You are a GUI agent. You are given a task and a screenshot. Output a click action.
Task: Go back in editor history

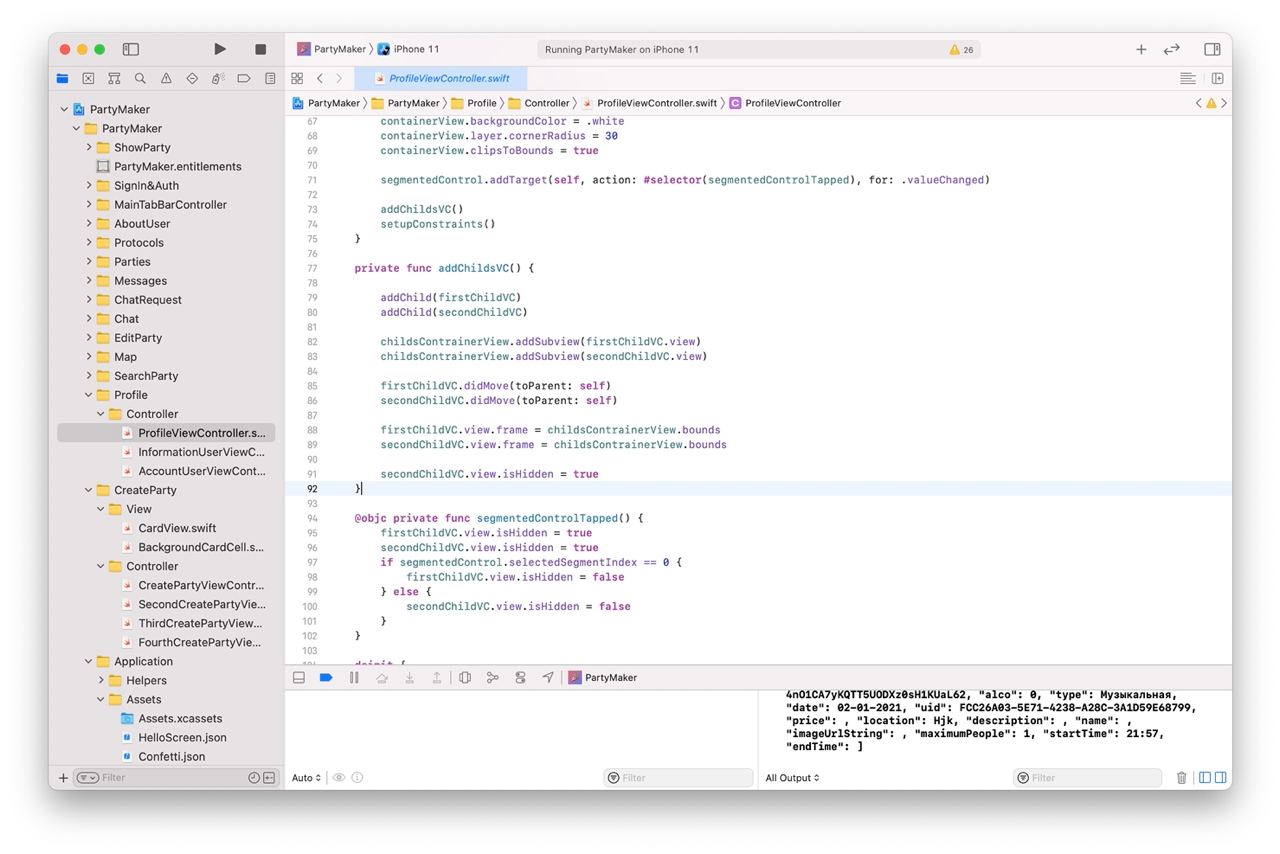tap(319, 78)
